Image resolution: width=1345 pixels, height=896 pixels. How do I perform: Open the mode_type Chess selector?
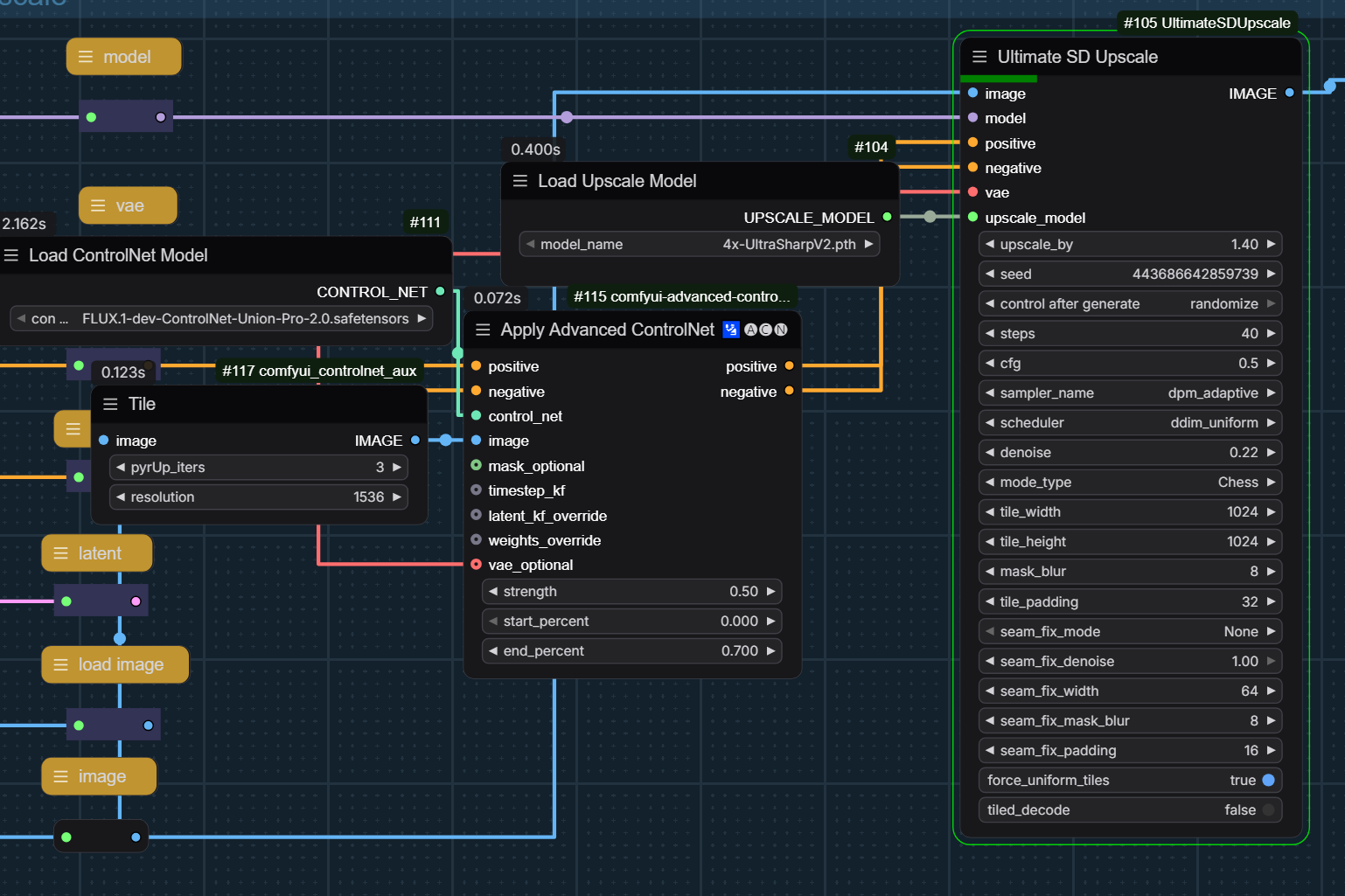point(1130,483)
